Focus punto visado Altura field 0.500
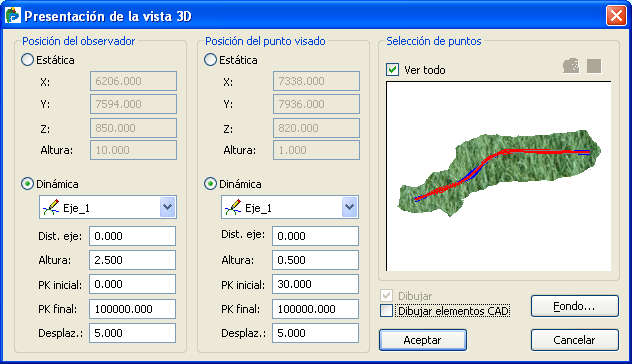Viewport: 632px width, 364px height. tap(315, 260)
